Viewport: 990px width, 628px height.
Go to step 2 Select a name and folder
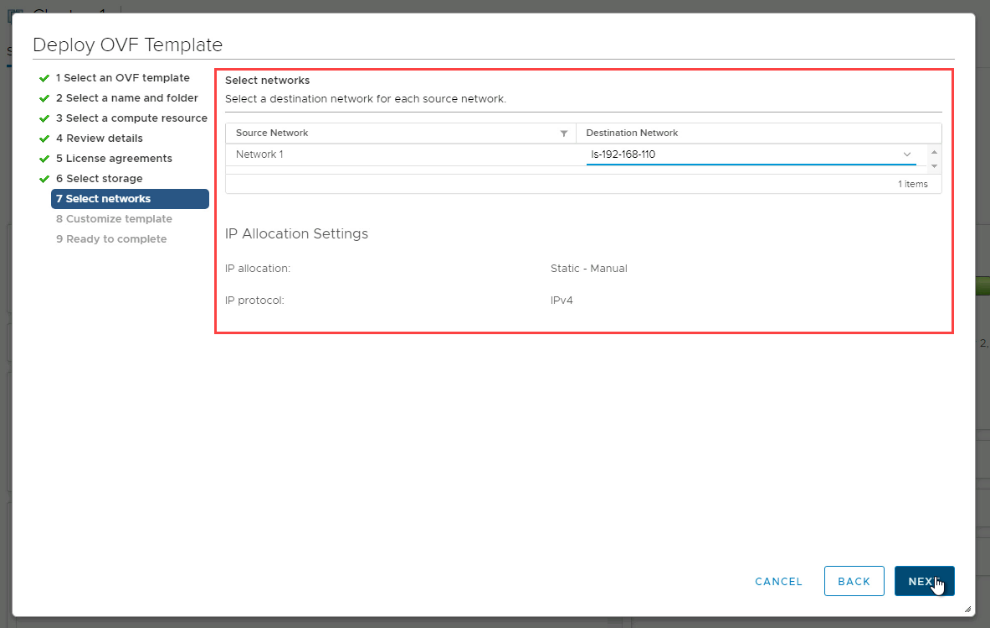pyautogui.click(x=126, y=98)
